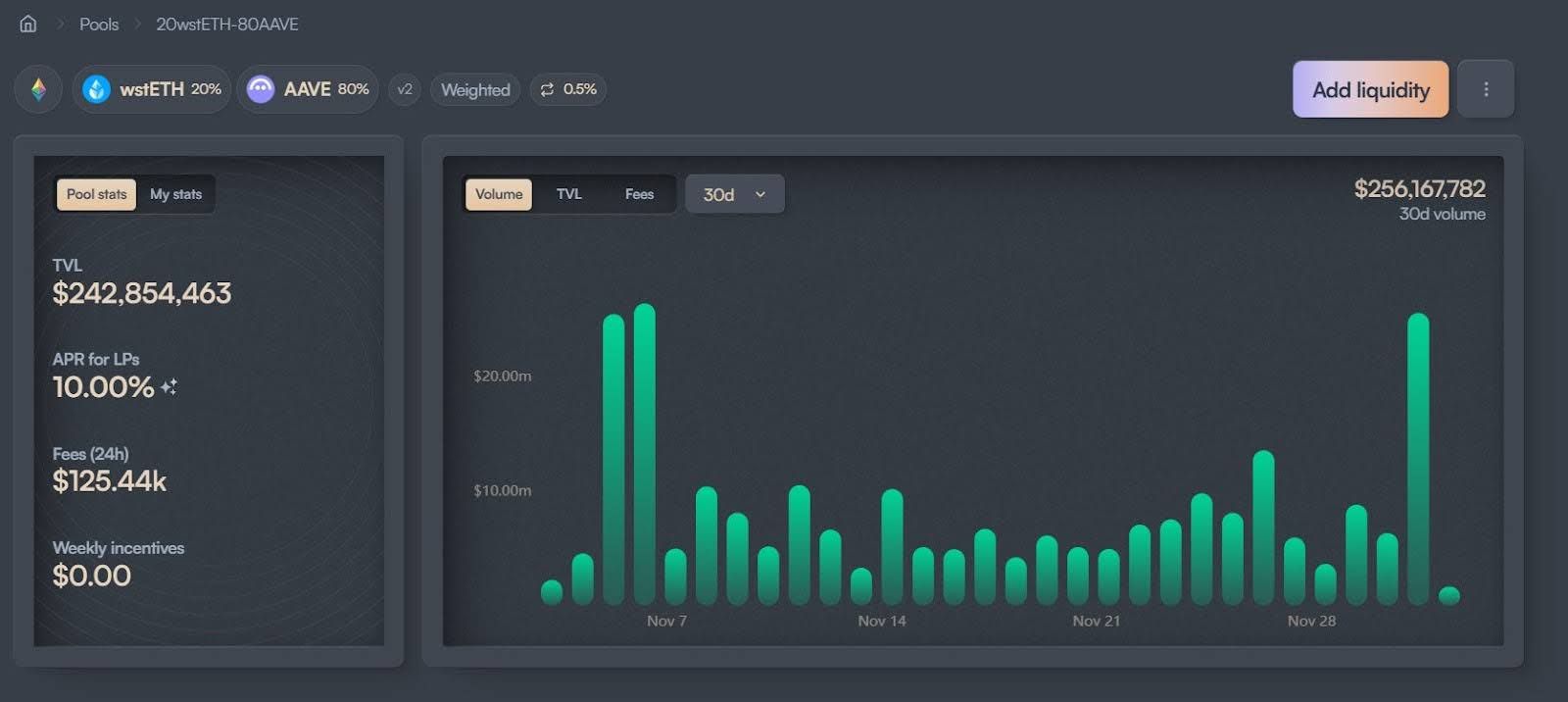Select the My stats tab

click(x=175, y=194)
